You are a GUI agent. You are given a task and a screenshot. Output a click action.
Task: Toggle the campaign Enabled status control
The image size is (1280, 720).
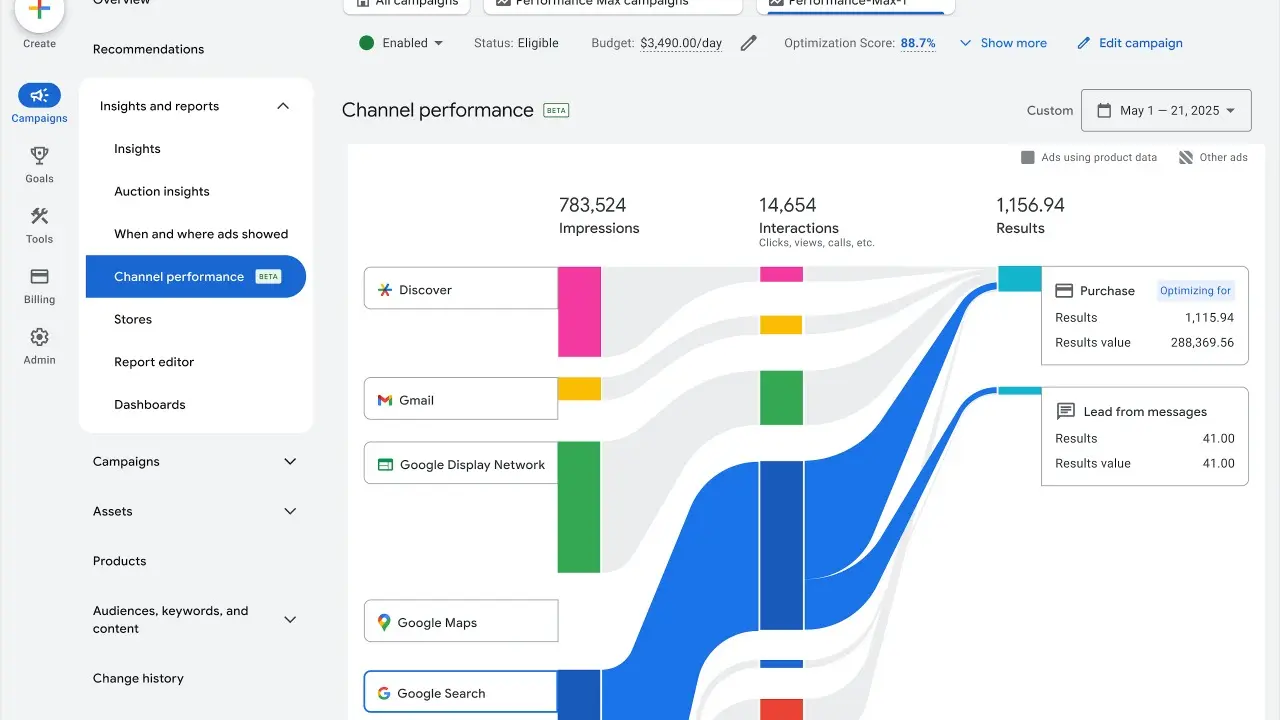coord(400,43)
